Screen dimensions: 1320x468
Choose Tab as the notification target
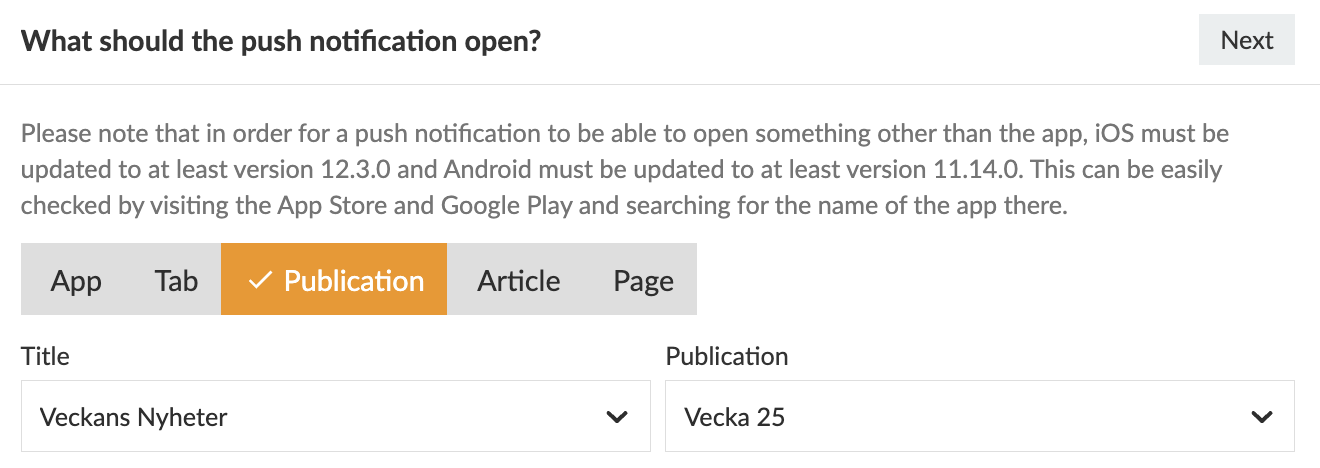point(176,281)
